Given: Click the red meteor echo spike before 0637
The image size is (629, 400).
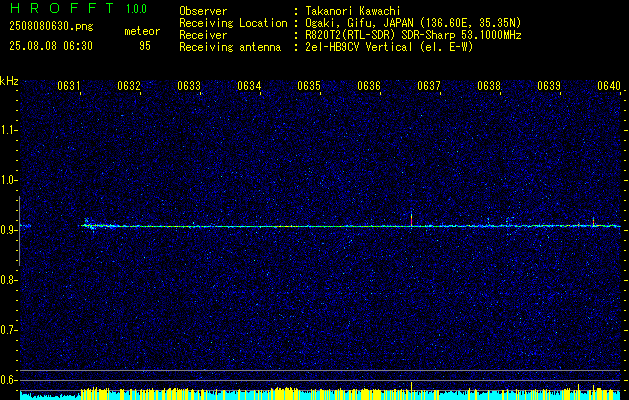Looking at the screenshot, I should point(412,219).
